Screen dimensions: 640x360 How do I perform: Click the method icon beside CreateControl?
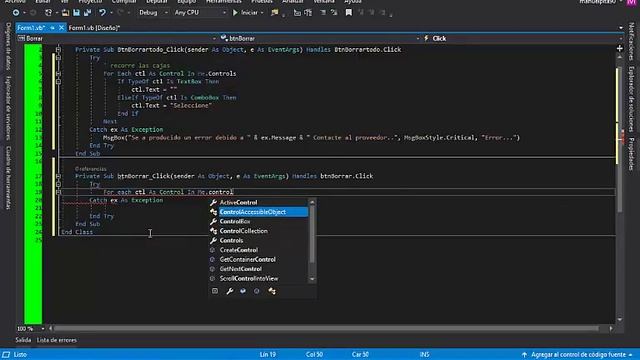pos(212,250)
